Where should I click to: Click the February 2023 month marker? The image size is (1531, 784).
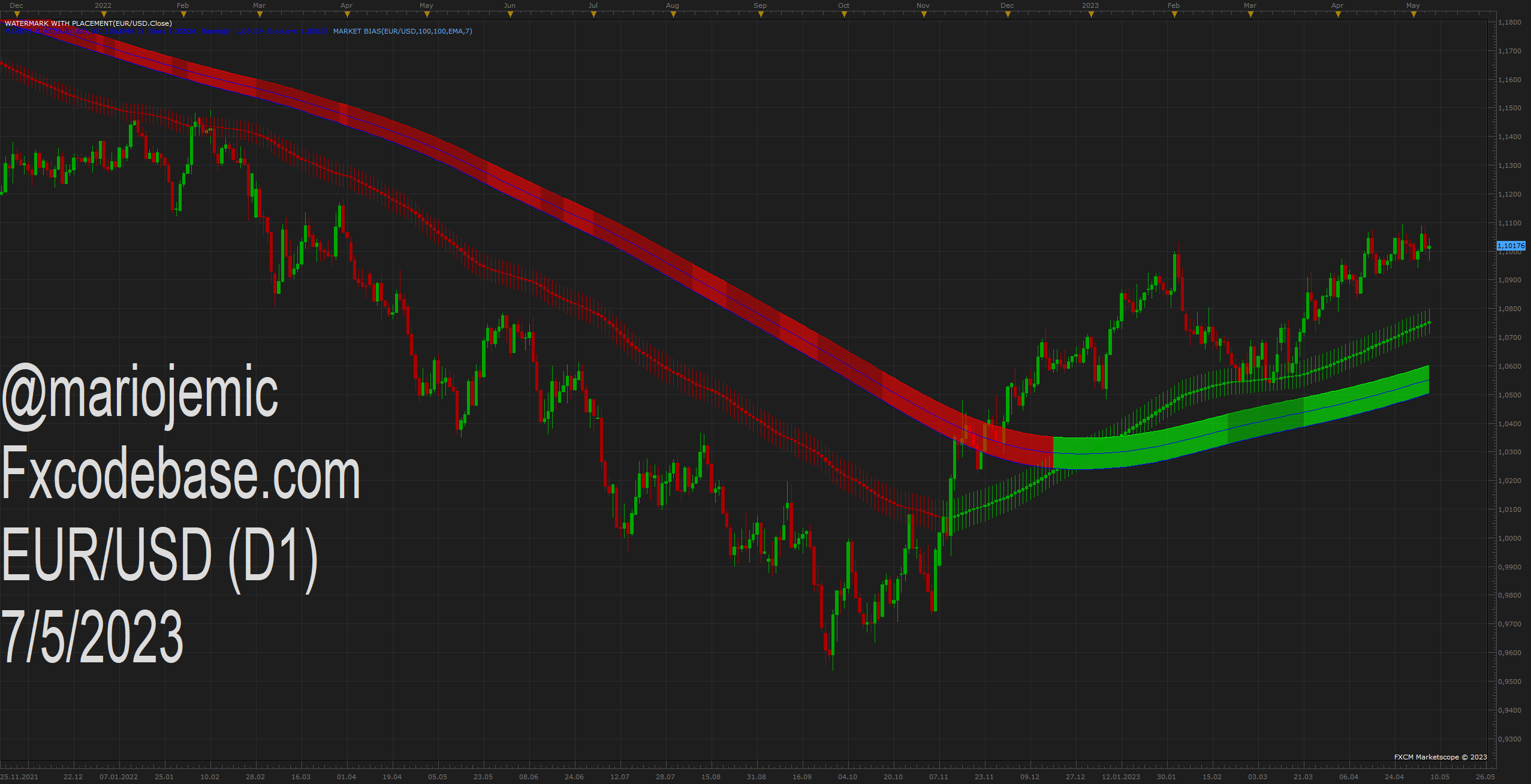pyautogui.click(x=1174, y=14)
